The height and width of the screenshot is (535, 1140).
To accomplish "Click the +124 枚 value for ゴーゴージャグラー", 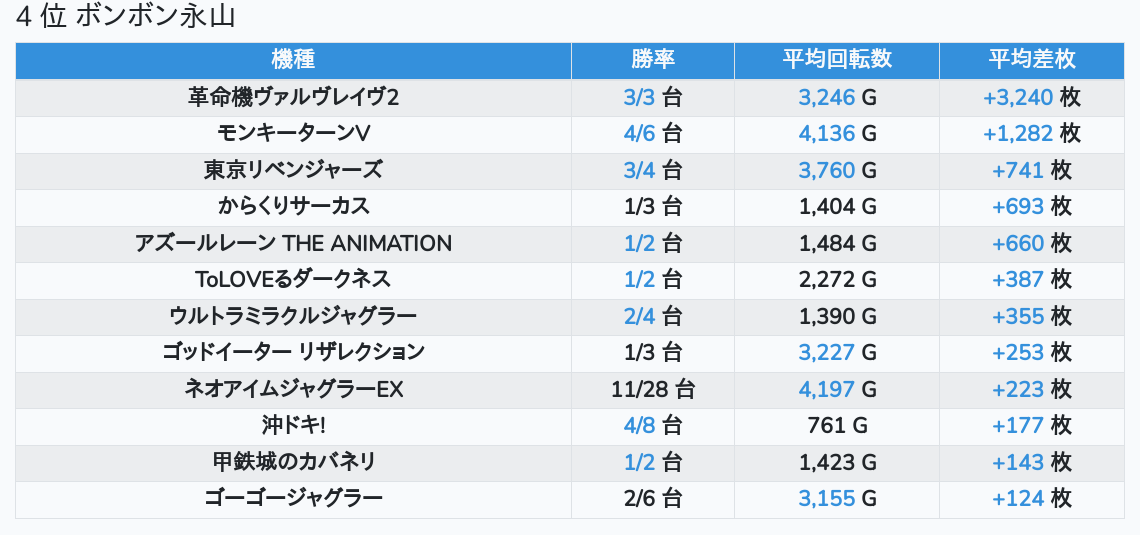I will [1031, 498].
